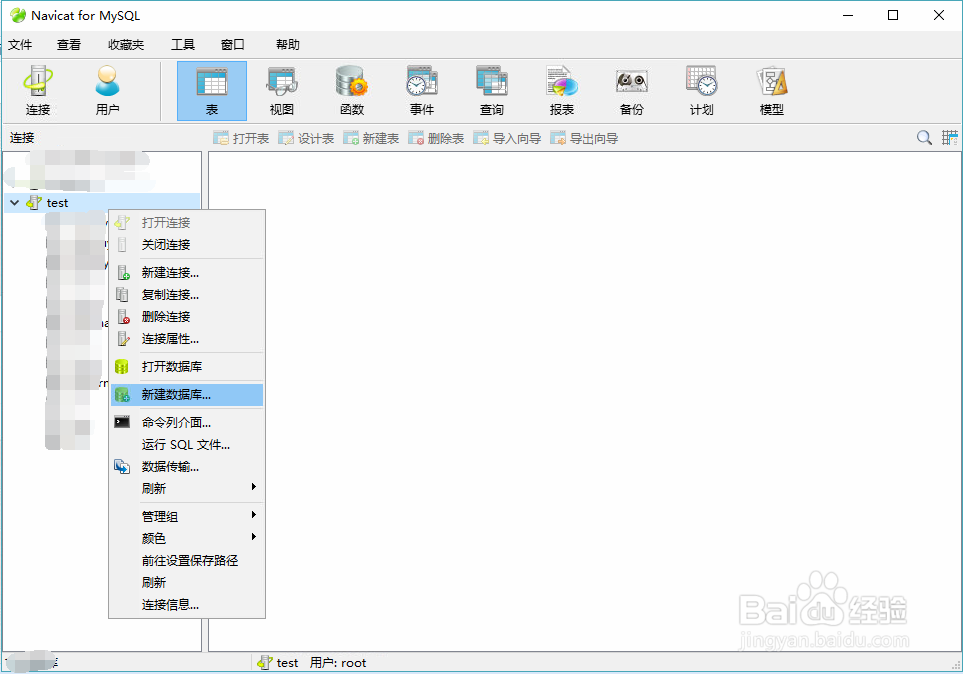This screenshot has width=963, height=674.
Task: Expand the 管理组 submenu
Action: 187,517
